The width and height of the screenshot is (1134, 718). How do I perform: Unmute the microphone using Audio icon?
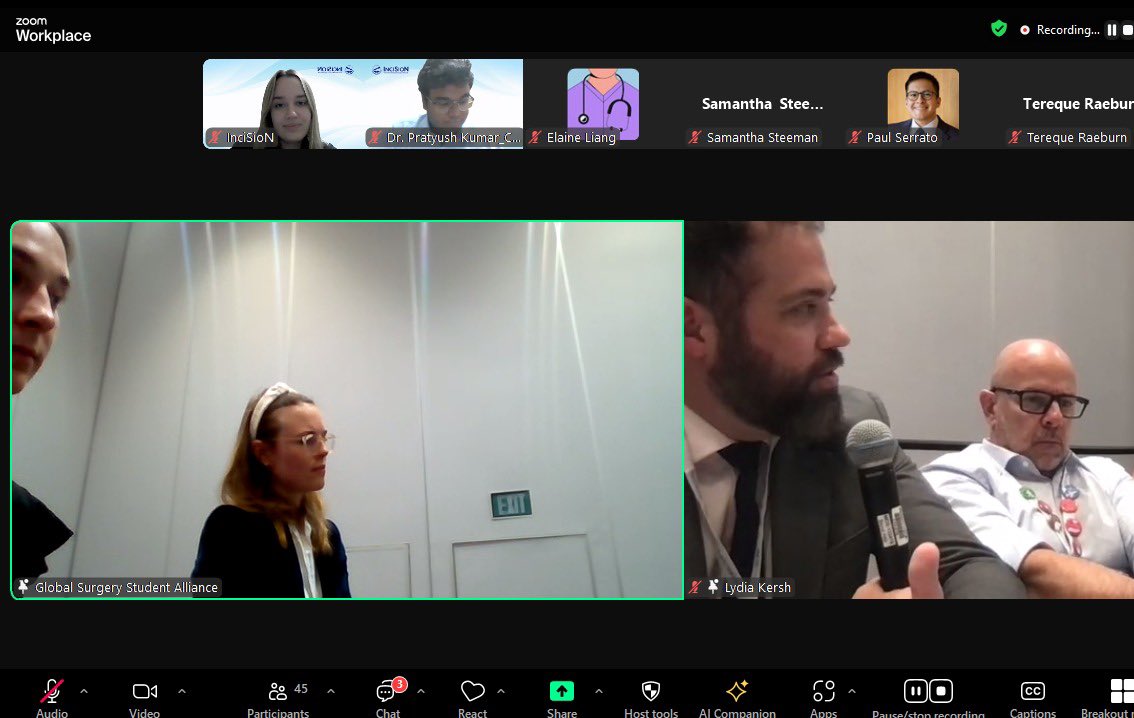[x=51, y=691]
